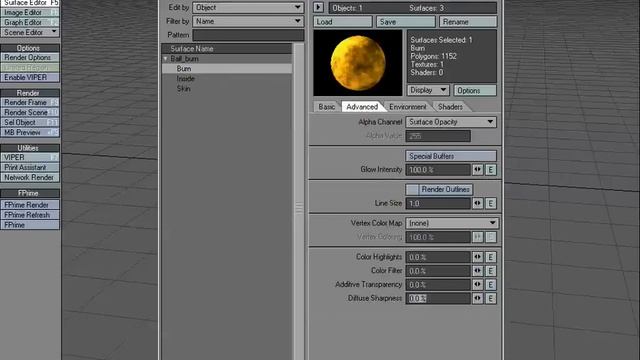Open Line Size envelope E button
The height and width of the screenshot is (360, 640).
491,203
